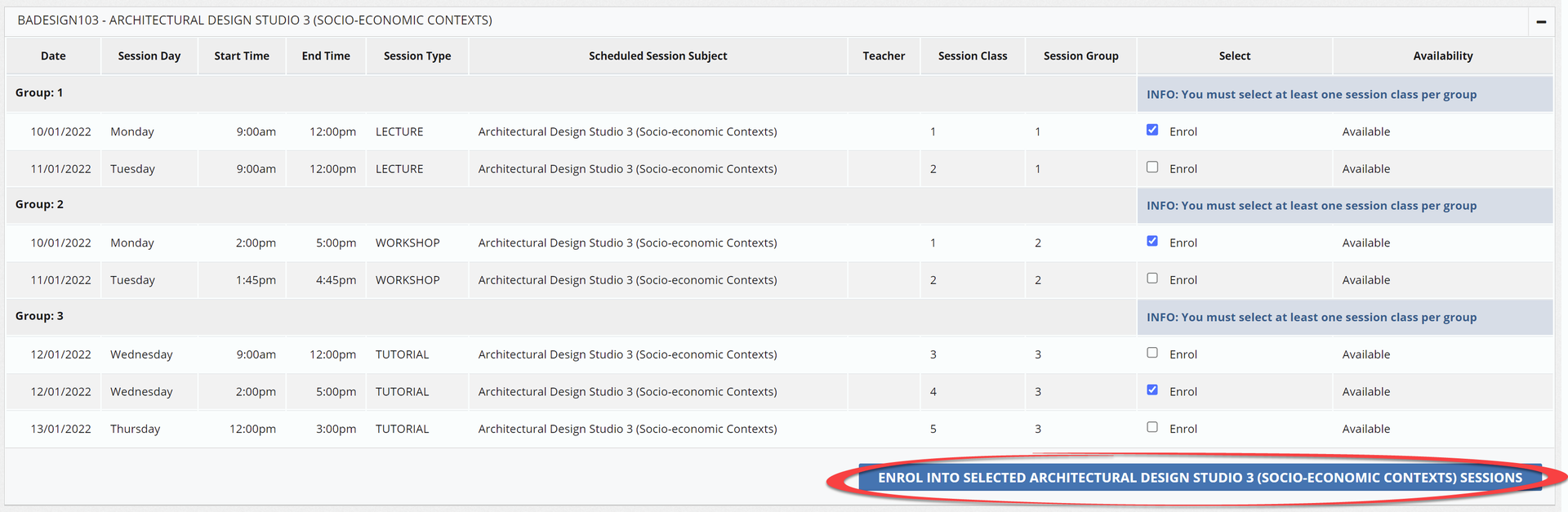
Task: Click the Session Day column header
Action: [149, 56]
